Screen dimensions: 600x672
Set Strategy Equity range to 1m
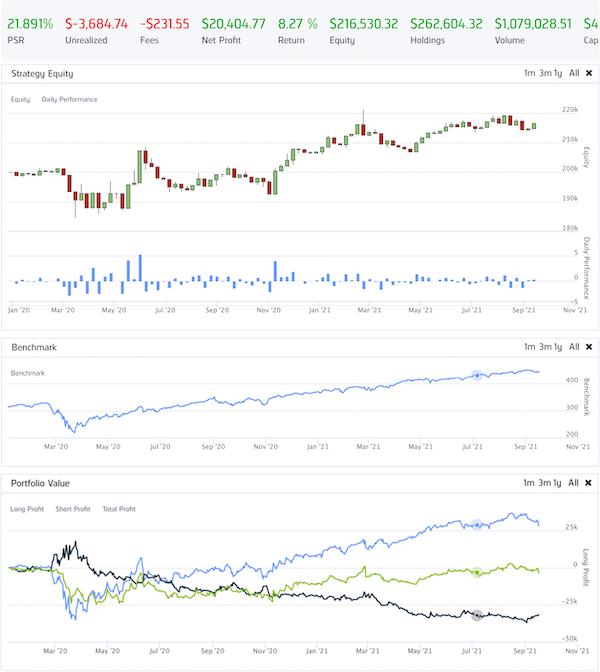coord(529,73)
